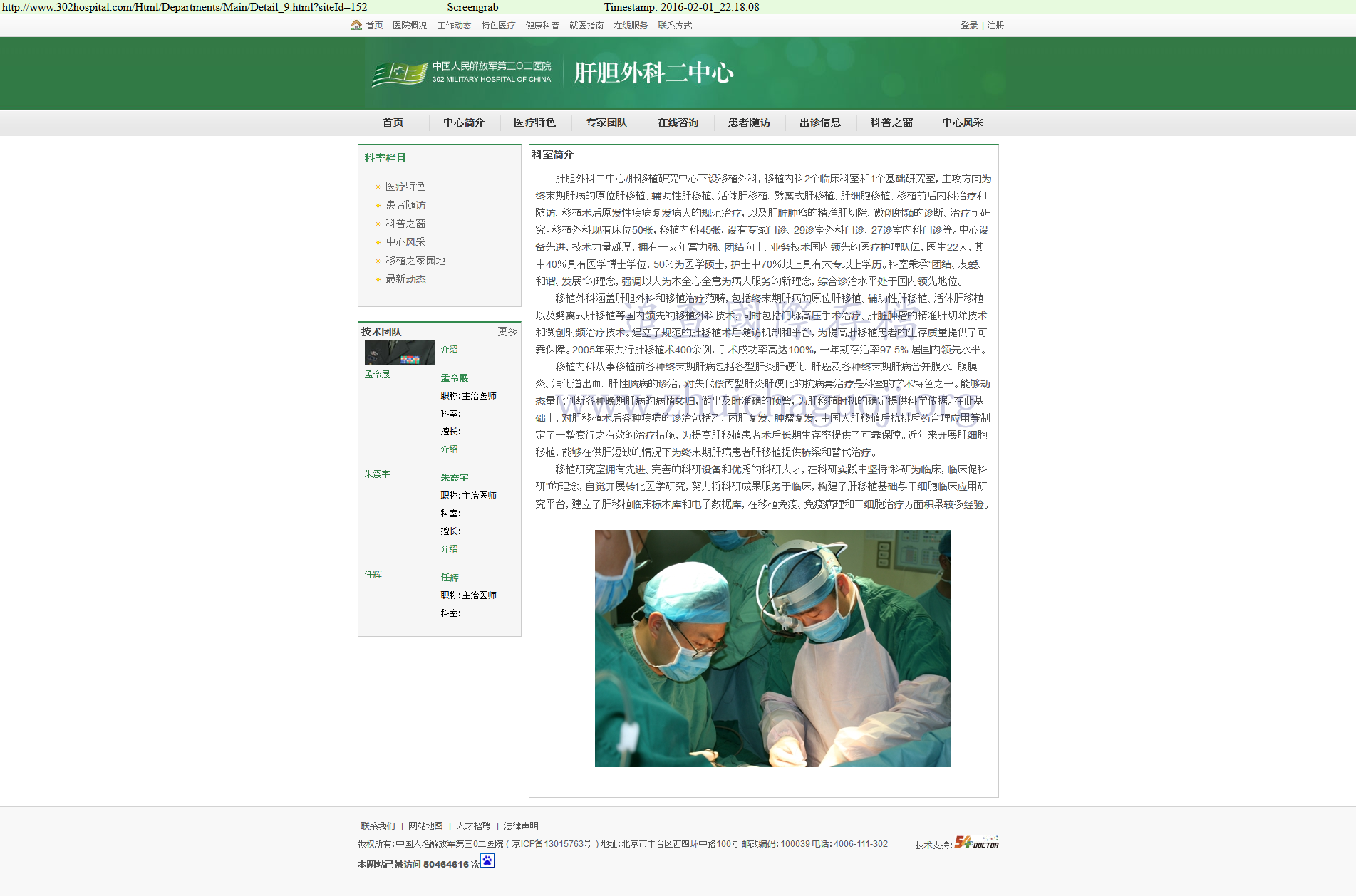Click 介绍 link under 孟令展 details

[449, 449]
